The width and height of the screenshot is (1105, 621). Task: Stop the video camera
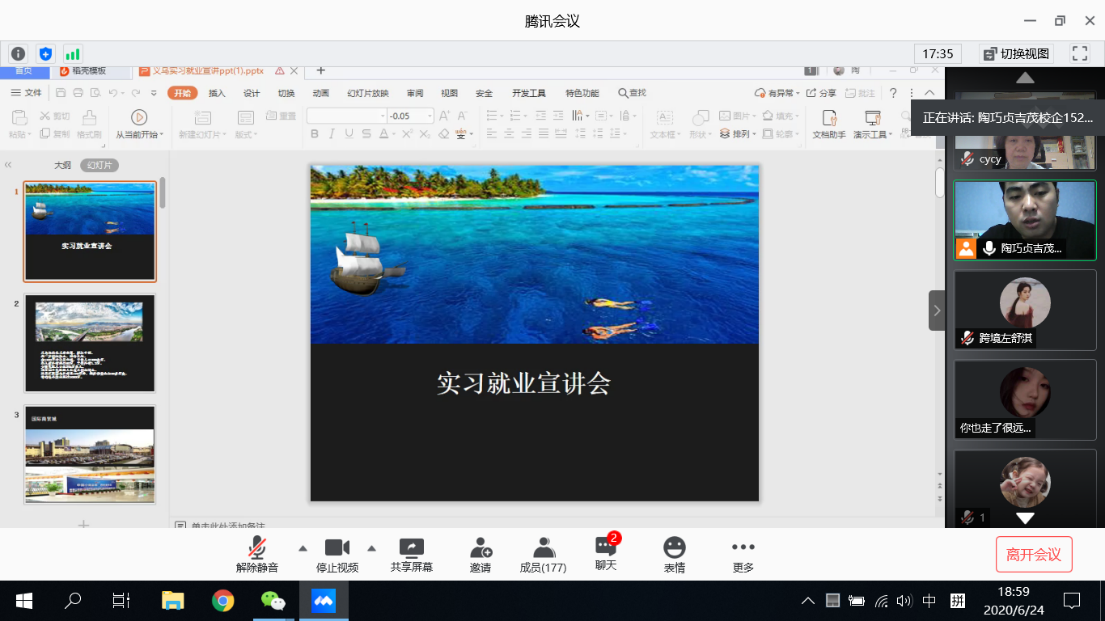(337, 553)
